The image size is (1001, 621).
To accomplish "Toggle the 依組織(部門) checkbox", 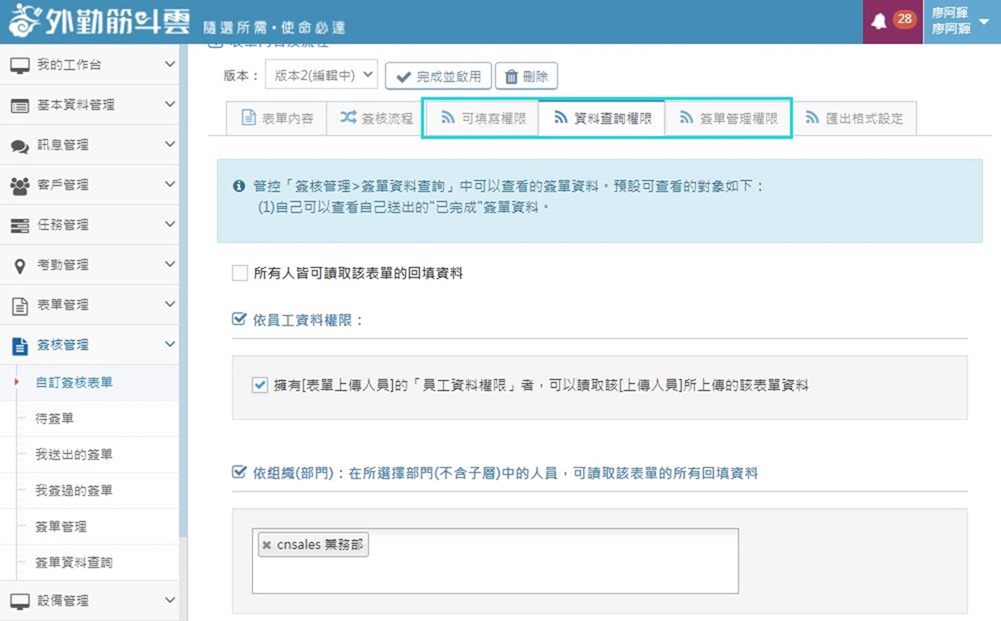I will coord(239,472).
